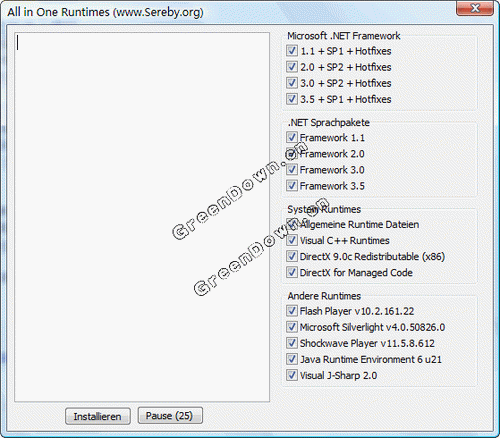Click the Pause (25) button

[170, 415]
